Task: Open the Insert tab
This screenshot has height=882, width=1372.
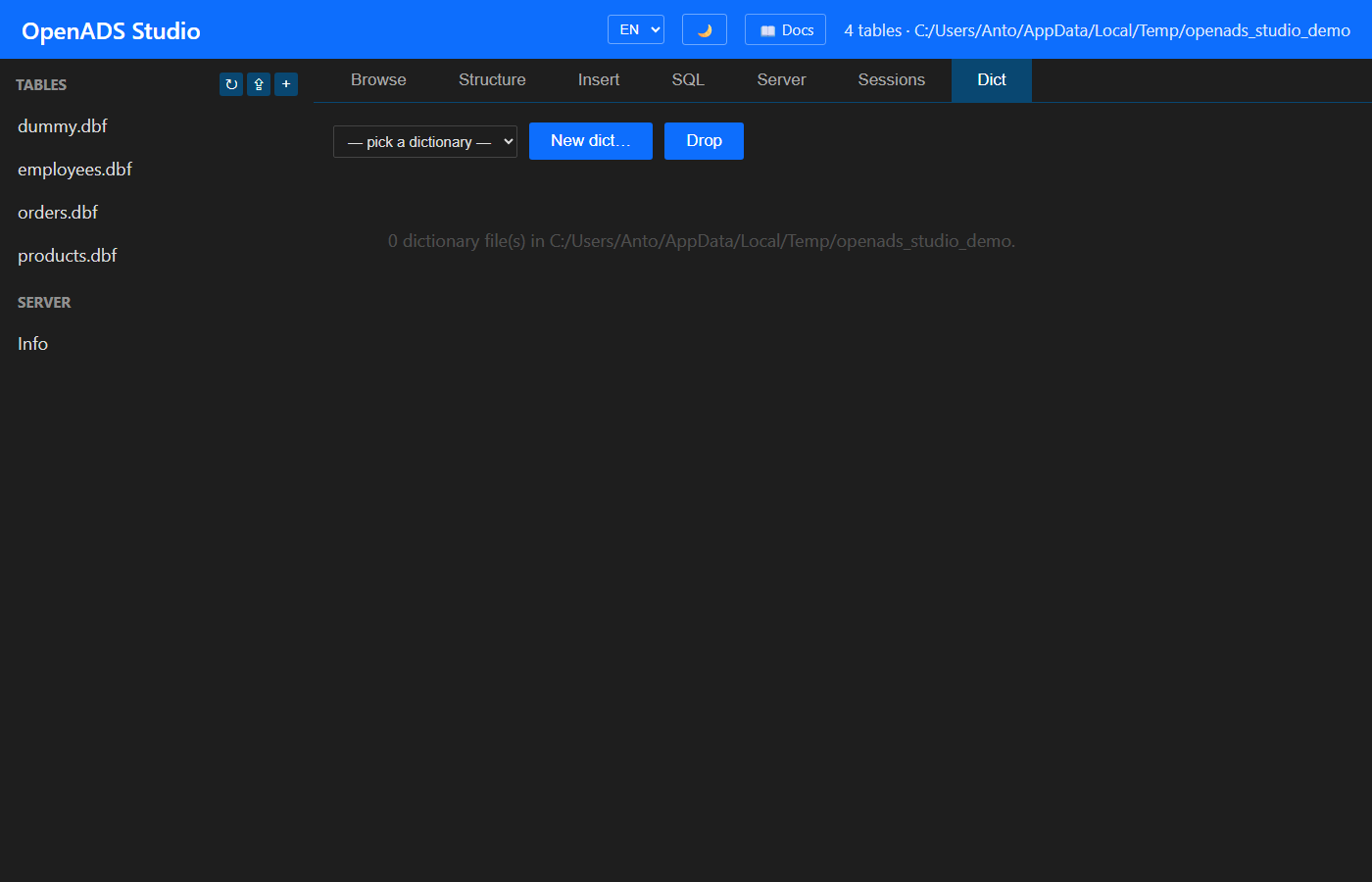Action: pos(599,80)
